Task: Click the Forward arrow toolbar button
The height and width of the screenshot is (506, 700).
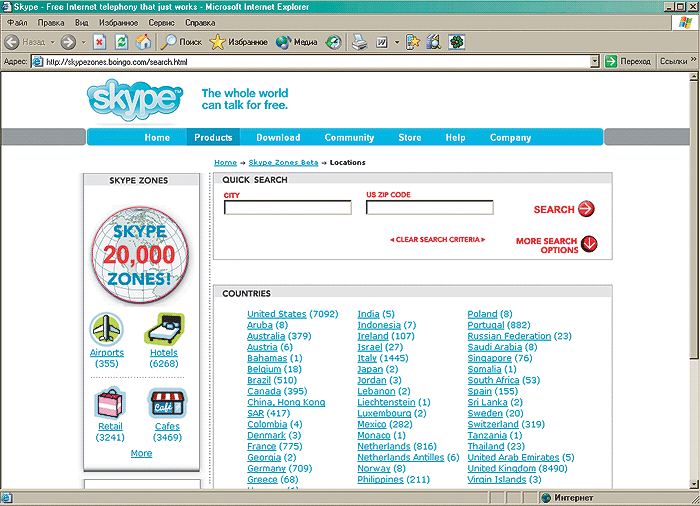Action: click(68, 42)
